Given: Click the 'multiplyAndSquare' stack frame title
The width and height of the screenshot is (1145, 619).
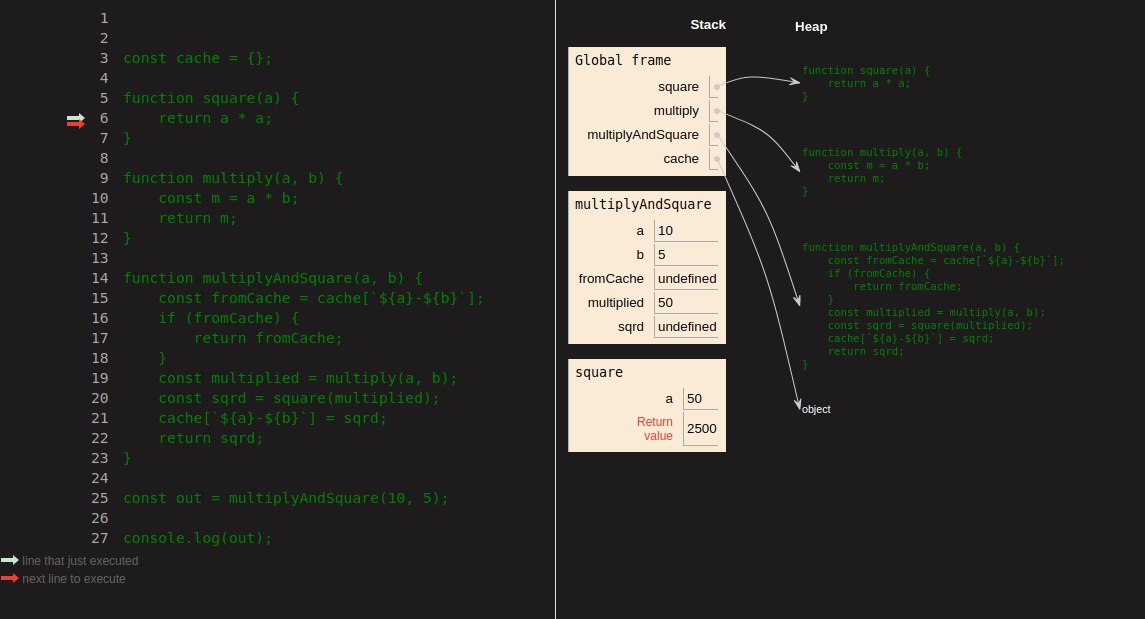Looking at the screenshot, I should click(x=643, y=204).
